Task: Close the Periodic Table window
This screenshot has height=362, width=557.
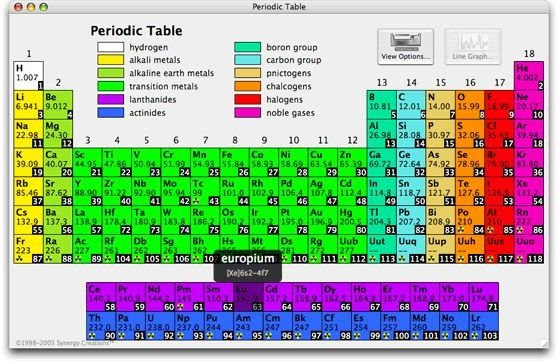Action: [18, 7]
